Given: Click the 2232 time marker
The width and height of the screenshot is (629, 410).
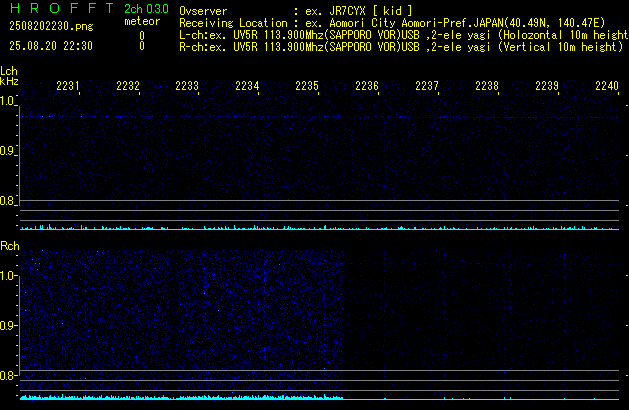Looking at the screenshot, I should click(128, 86).
